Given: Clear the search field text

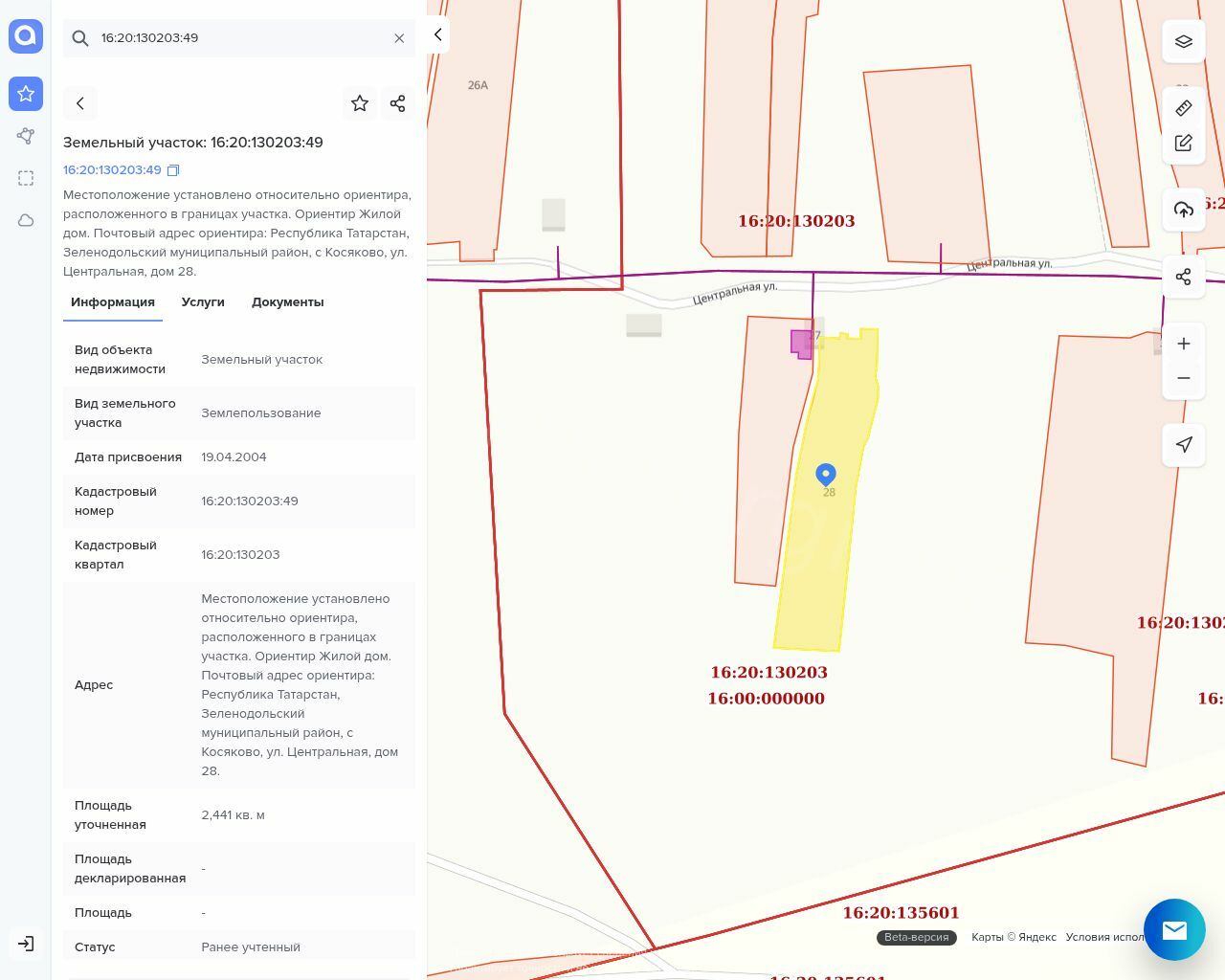Looking at the screenshot, I should (x=399, y=38).
